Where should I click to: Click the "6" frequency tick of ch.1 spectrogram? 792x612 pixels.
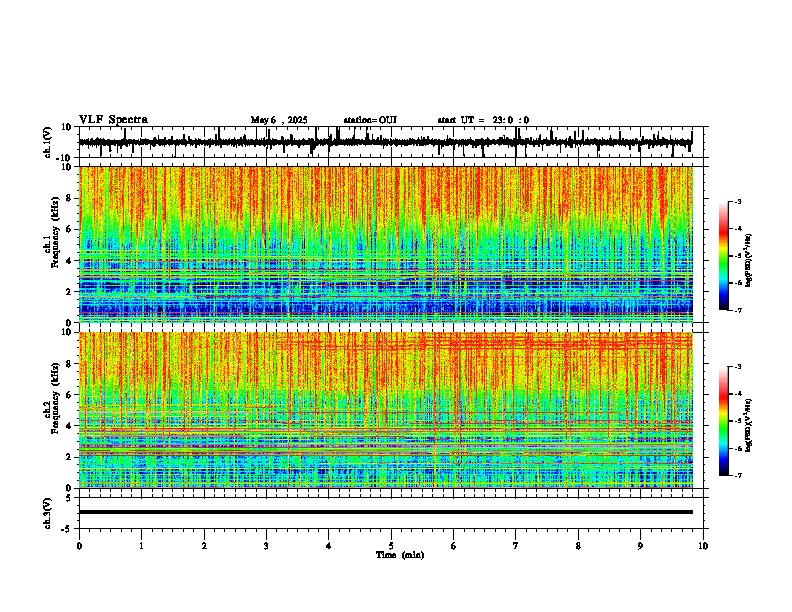[70, 230]
